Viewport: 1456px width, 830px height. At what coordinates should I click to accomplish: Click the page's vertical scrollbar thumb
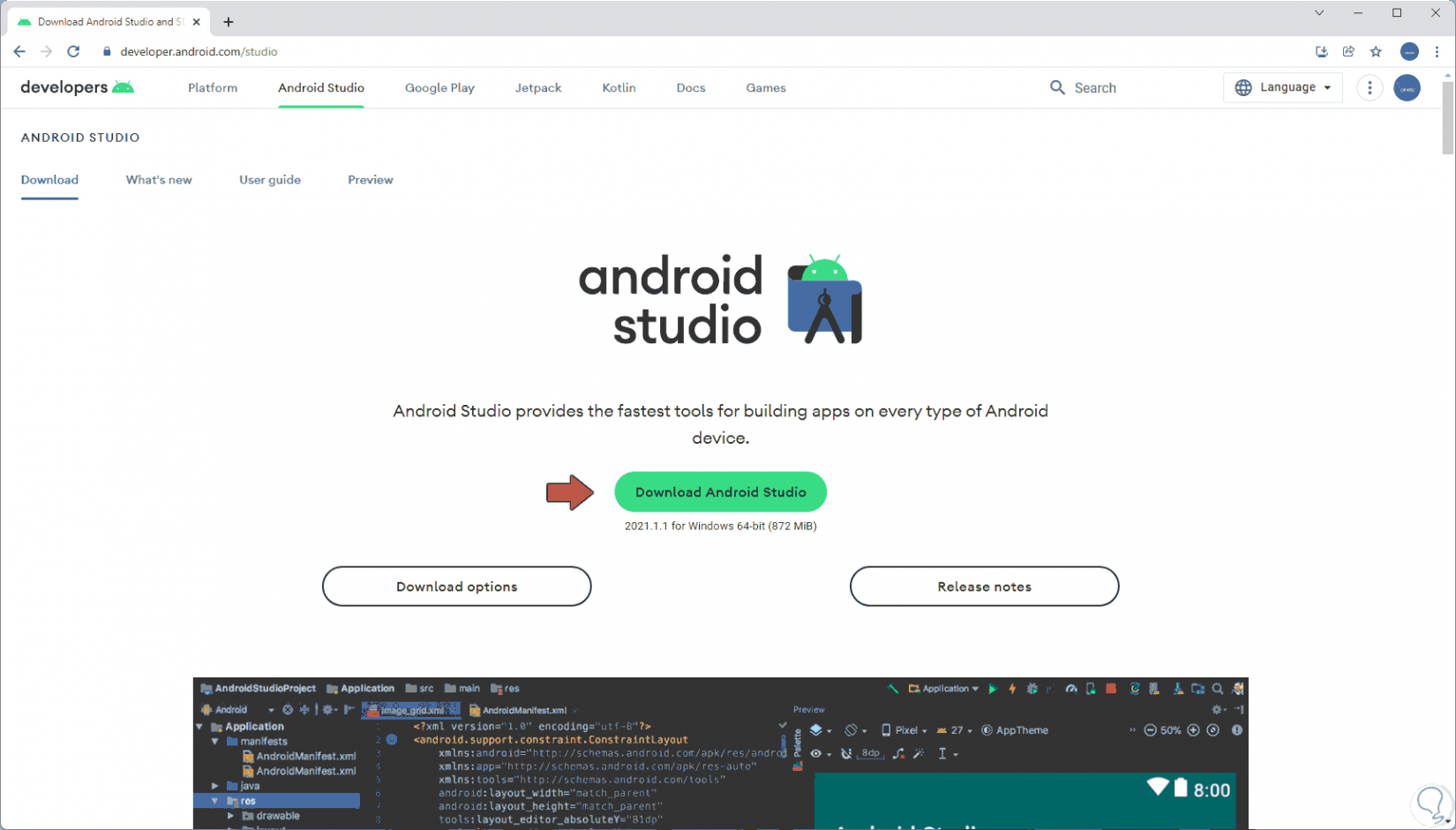click(1447, 119)
